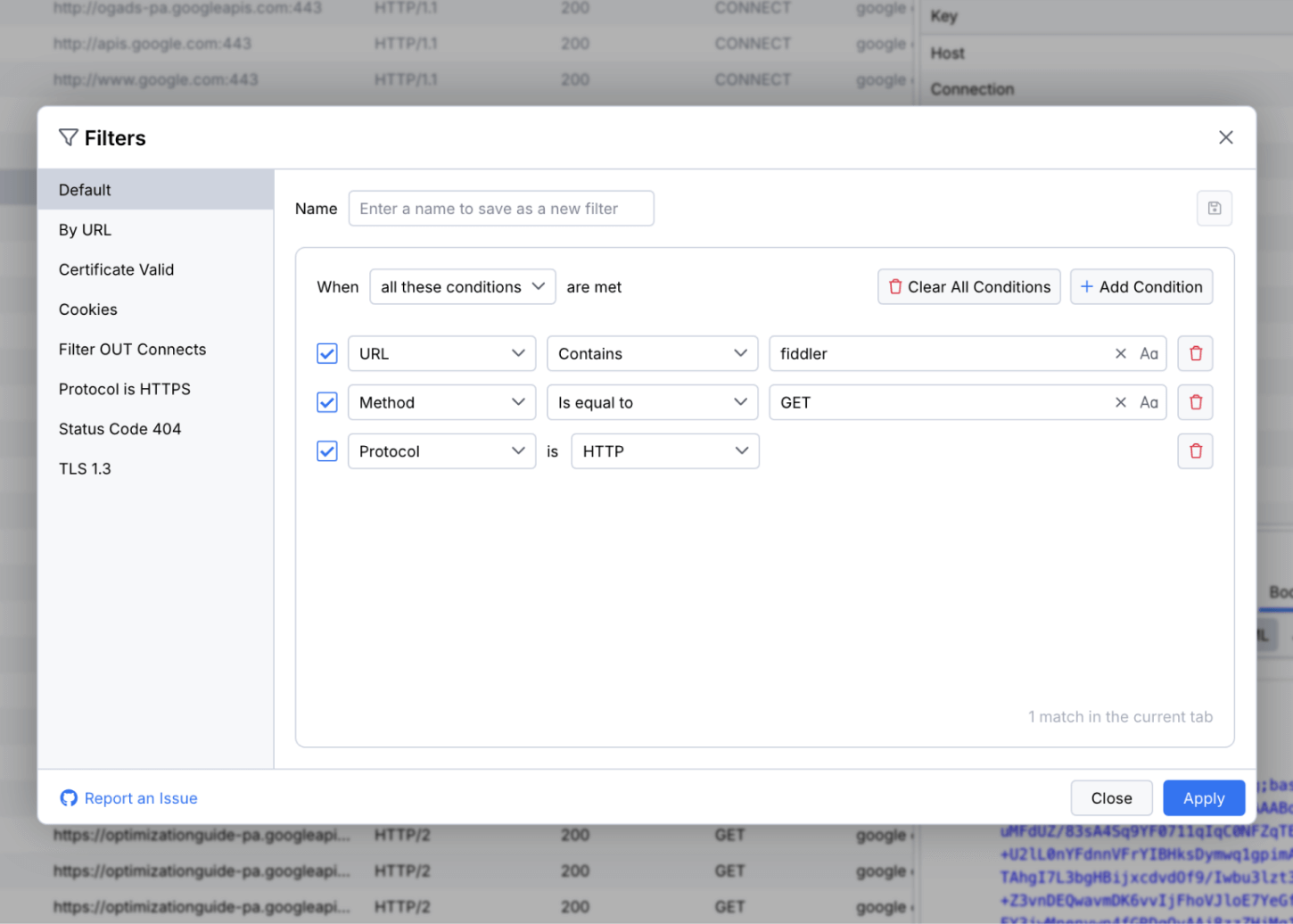Toggle case sensitivity Aa for fiddler field
The width and height of the screenshot is (1293, 924).
[1149, 354]
